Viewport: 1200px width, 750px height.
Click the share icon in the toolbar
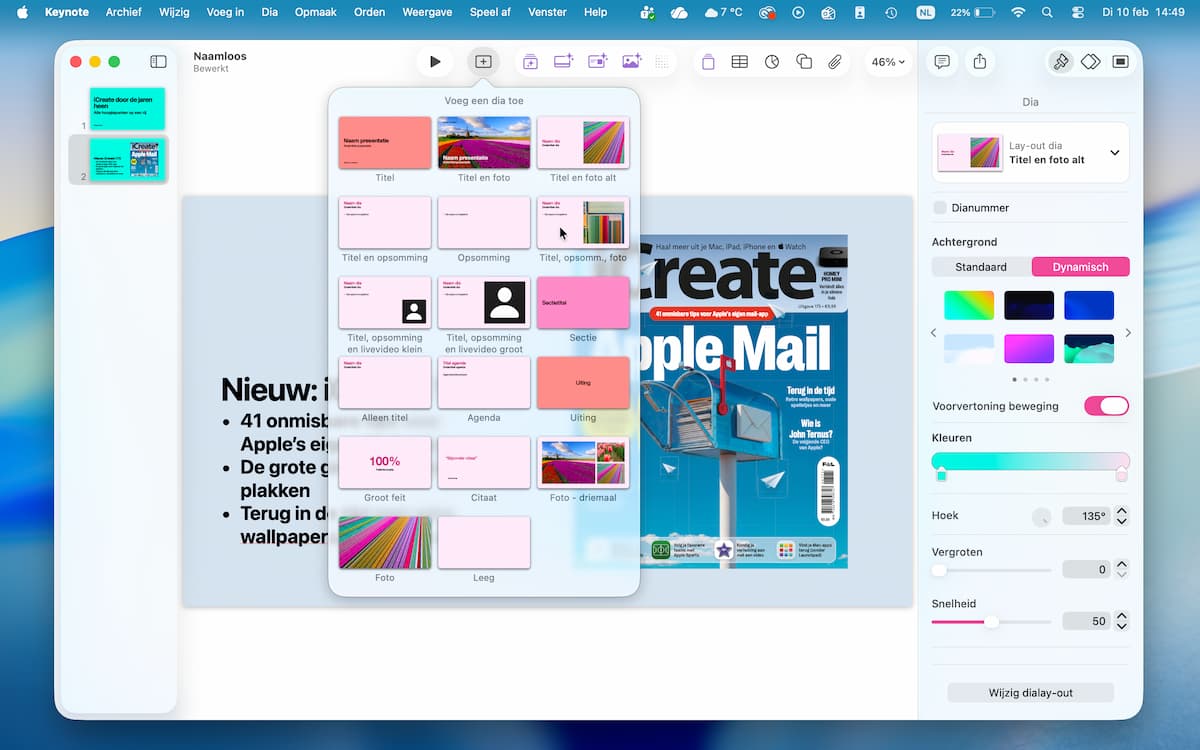click(980, 62)
